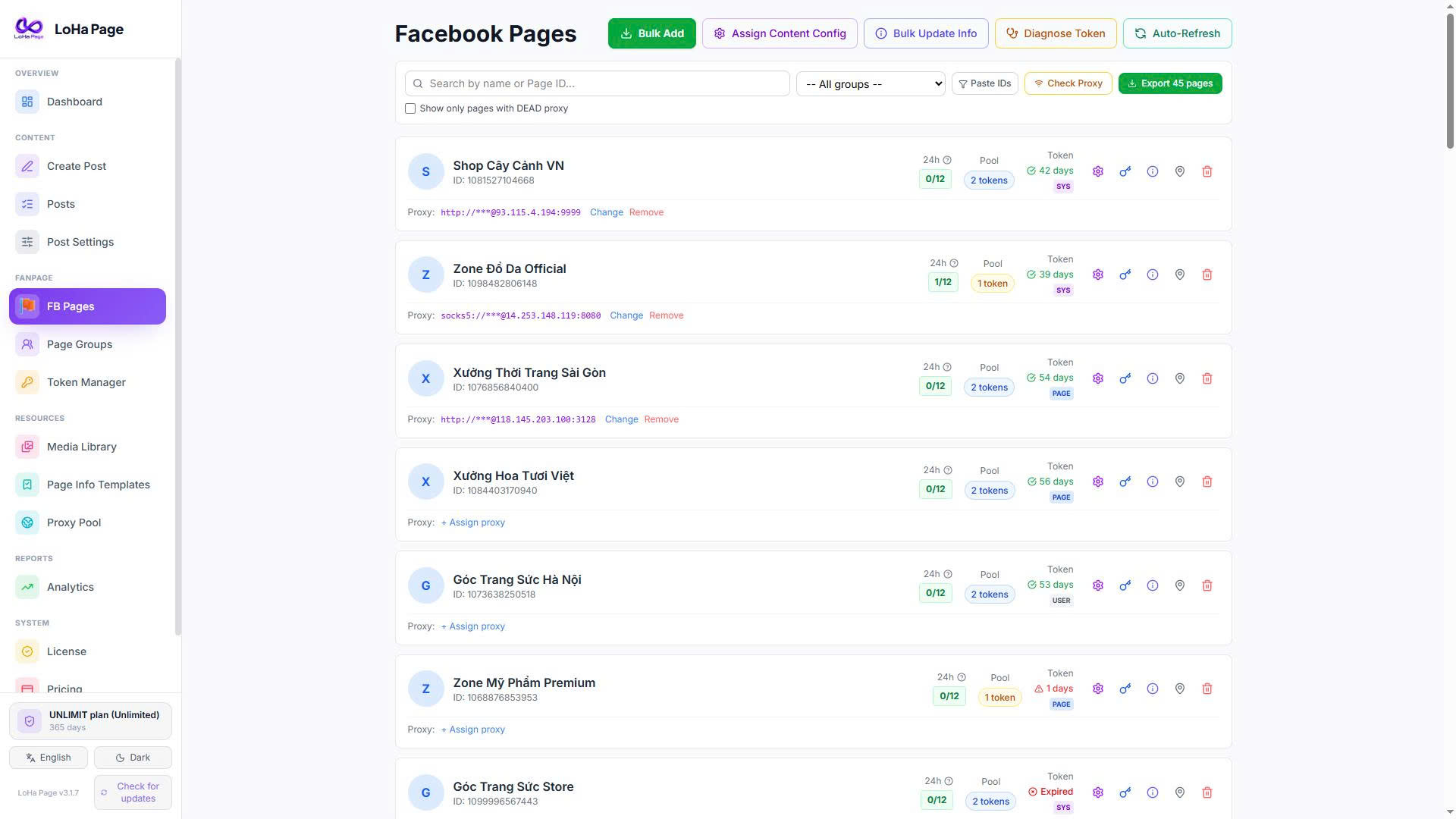Click Check Proxy button

1068,83
